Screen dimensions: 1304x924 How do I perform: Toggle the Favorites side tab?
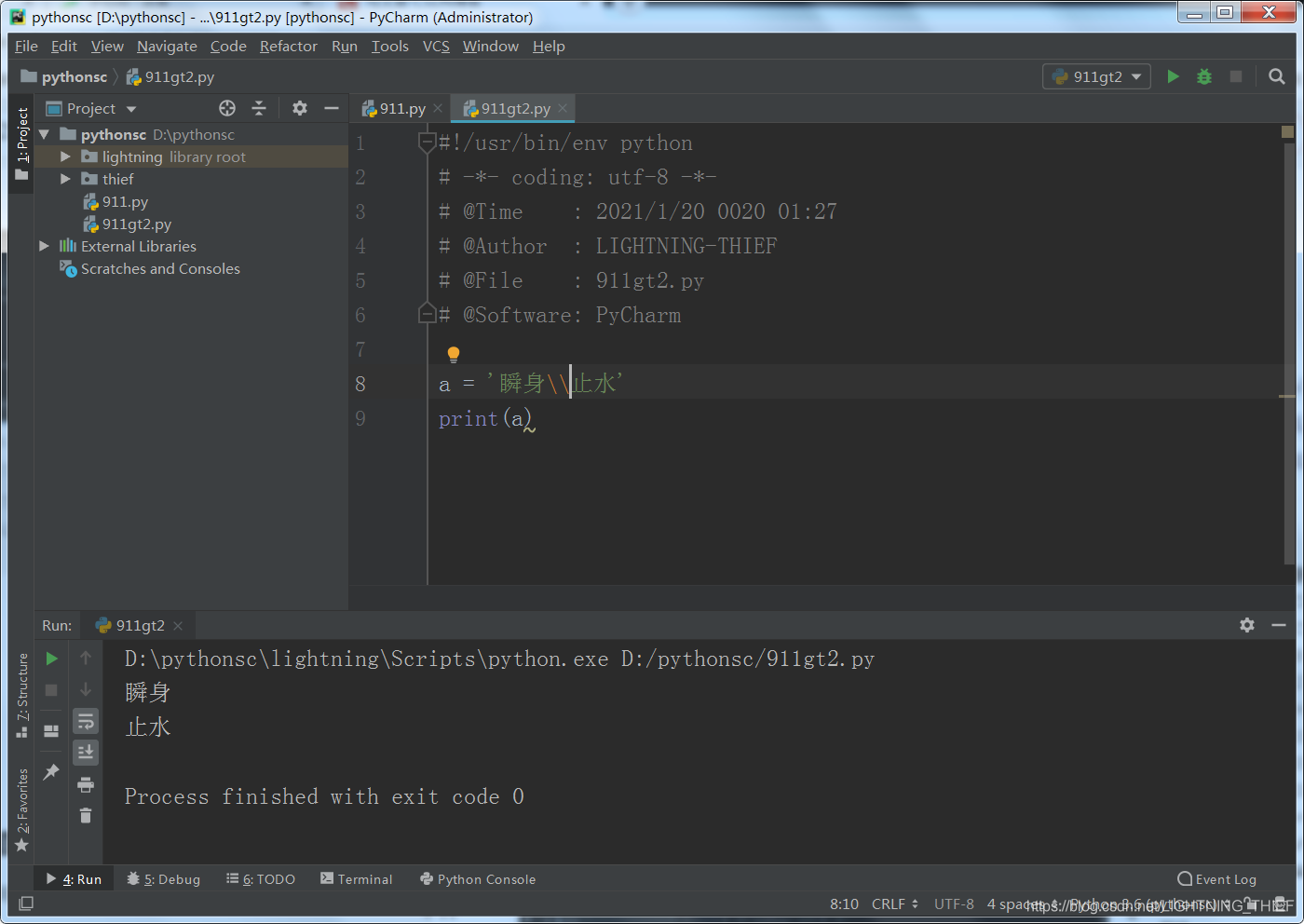click(x=22, y=810)
